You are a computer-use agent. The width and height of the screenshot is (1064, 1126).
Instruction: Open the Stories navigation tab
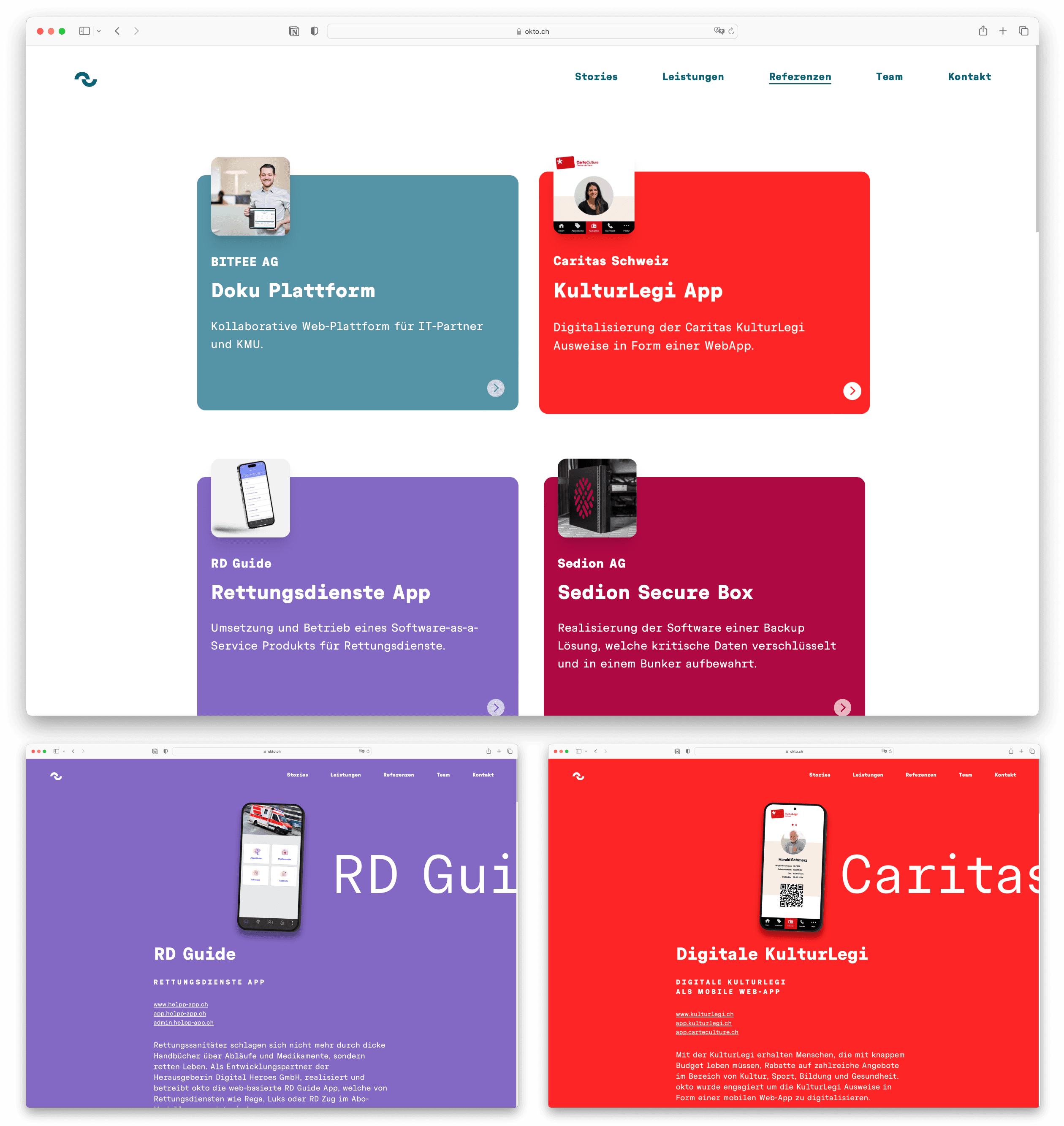[x=596, y=76]
